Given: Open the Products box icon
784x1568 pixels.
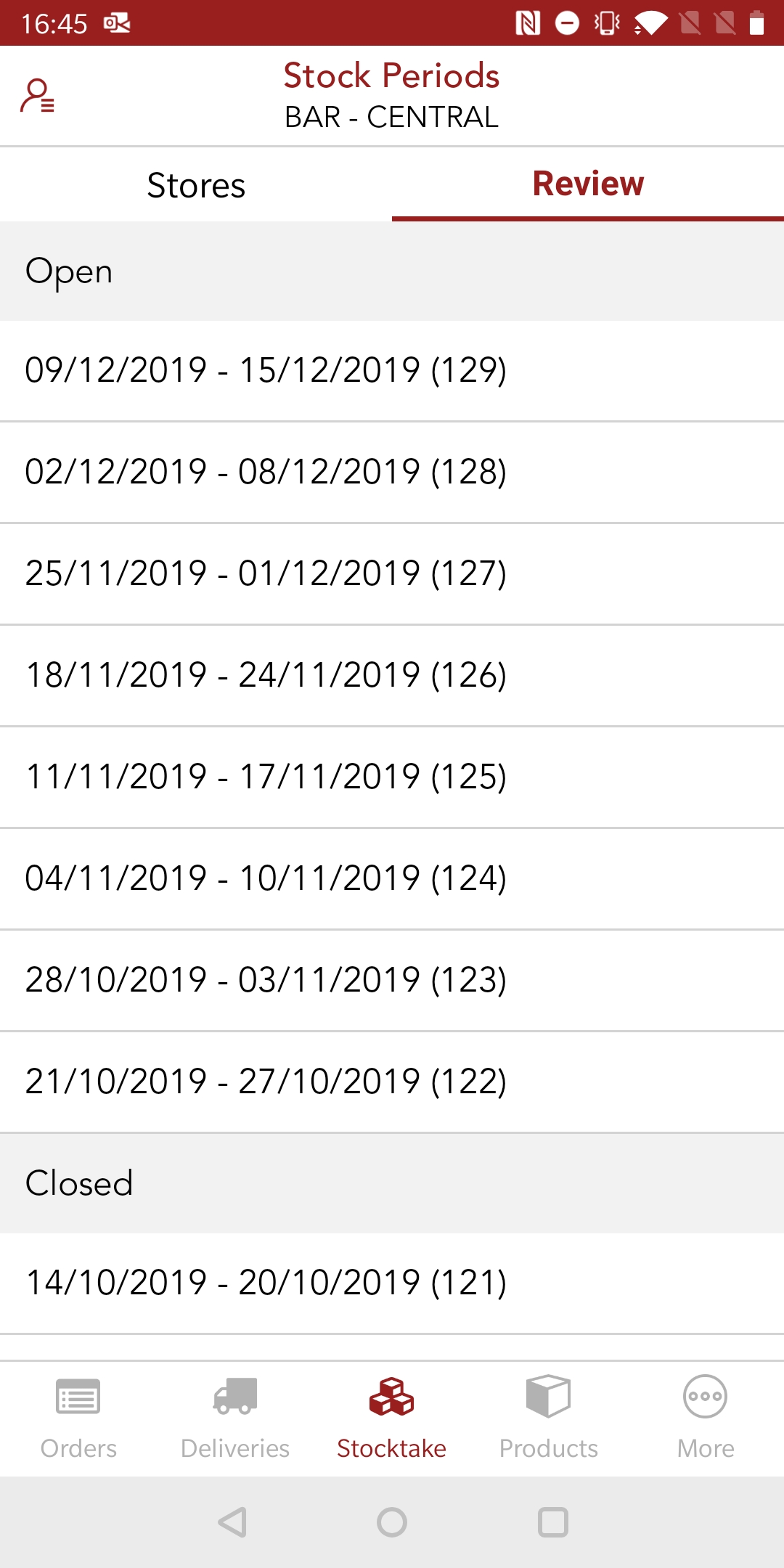Looking at the screenshot, I should 548,1397.
